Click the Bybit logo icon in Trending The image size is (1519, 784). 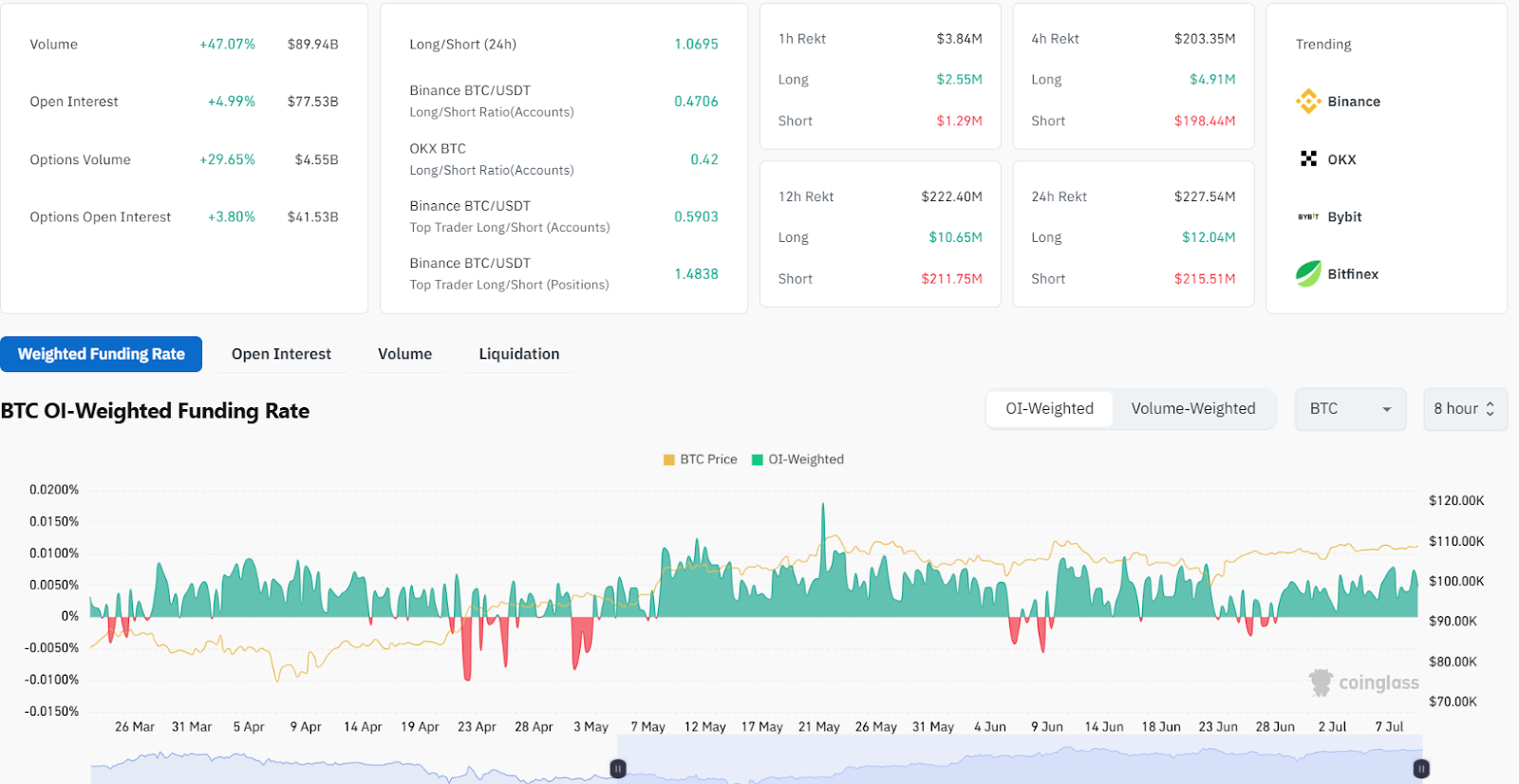[1308, 216]
